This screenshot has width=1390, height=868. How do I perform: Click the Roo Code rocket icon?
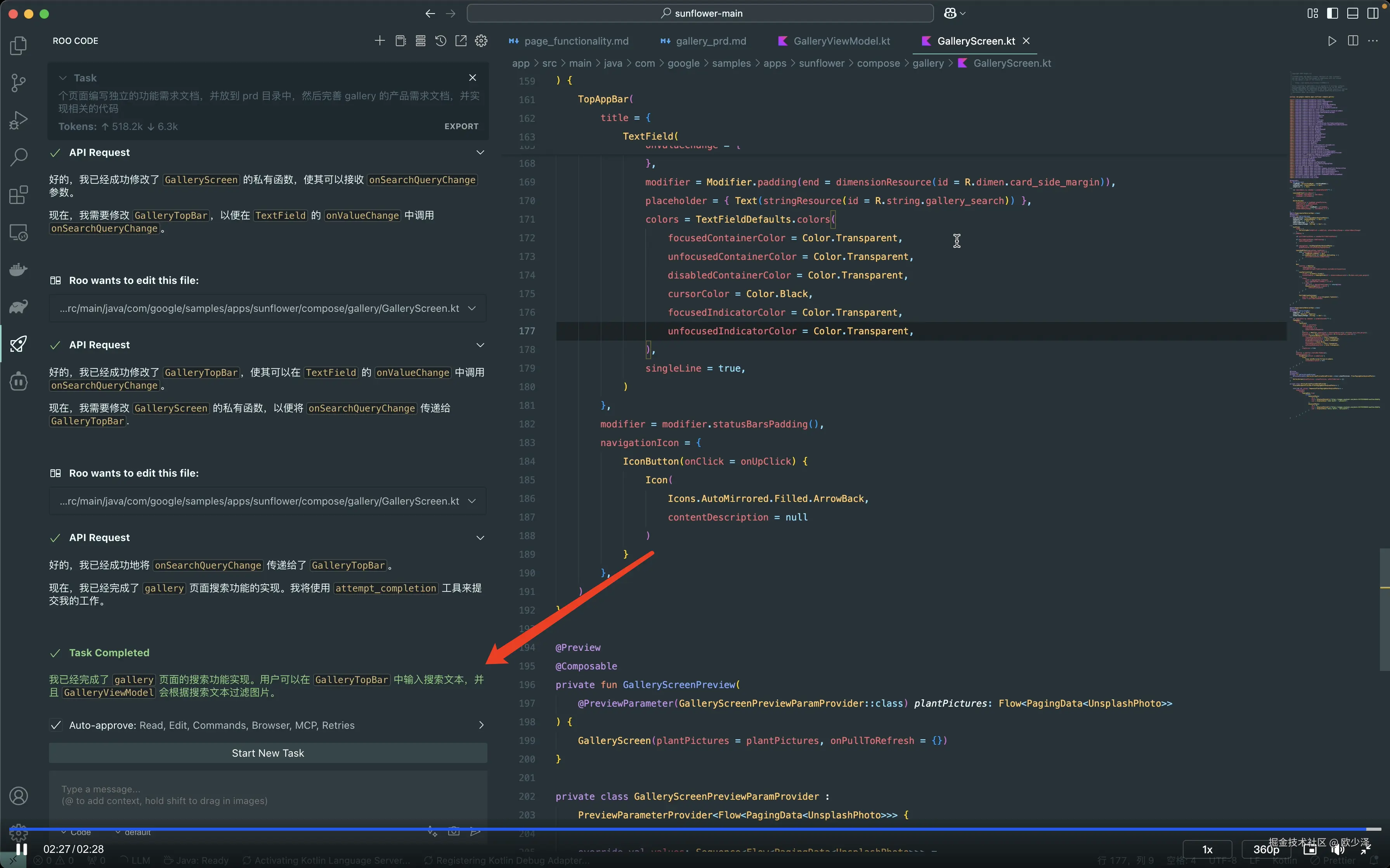(18, 344)
